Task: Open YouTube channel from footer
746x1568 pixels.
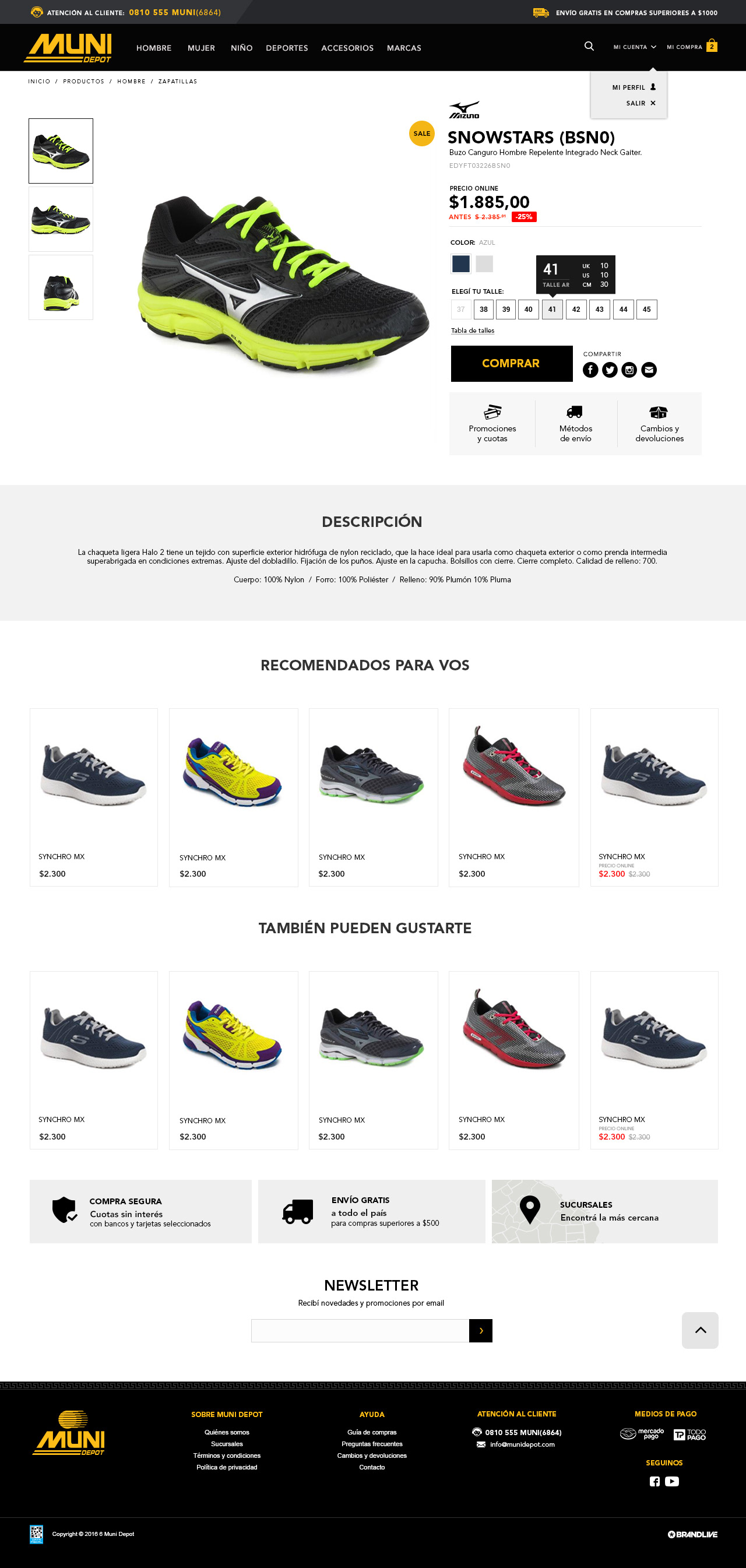Action: click(672, 1482)
